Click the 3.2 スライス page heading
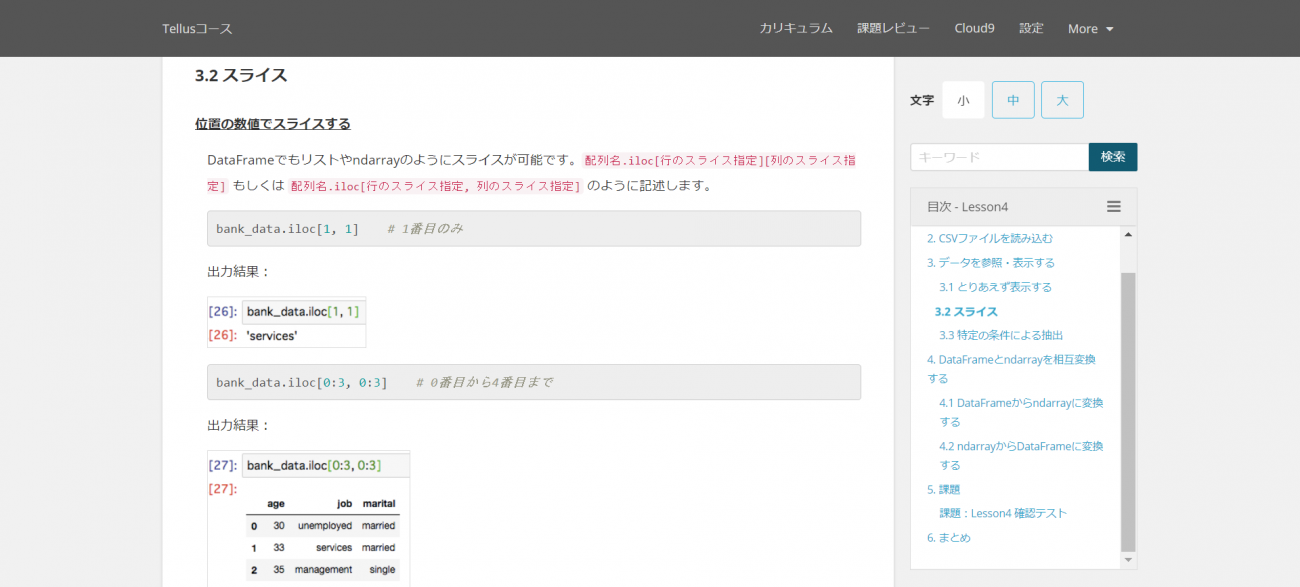This screenshot has width=1300, height=587. click(241, 75)
